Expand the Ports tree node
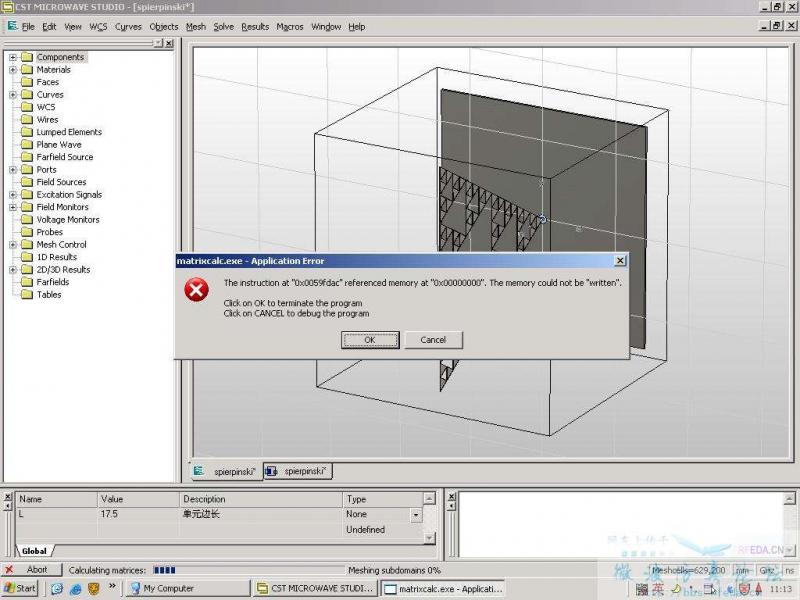The image size is (800, 600). coord(13,170)
